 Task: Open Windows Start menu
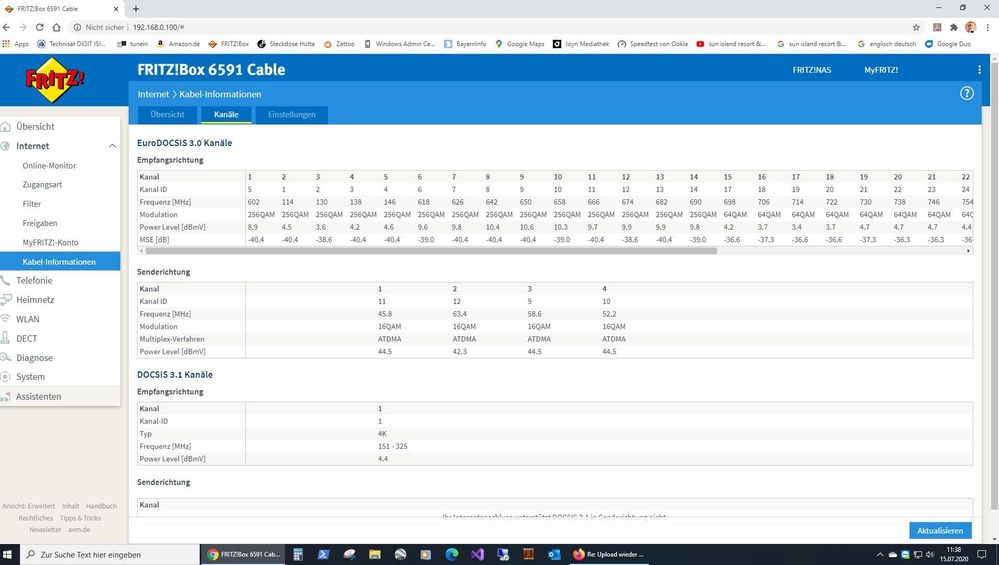tap(8, 554)
